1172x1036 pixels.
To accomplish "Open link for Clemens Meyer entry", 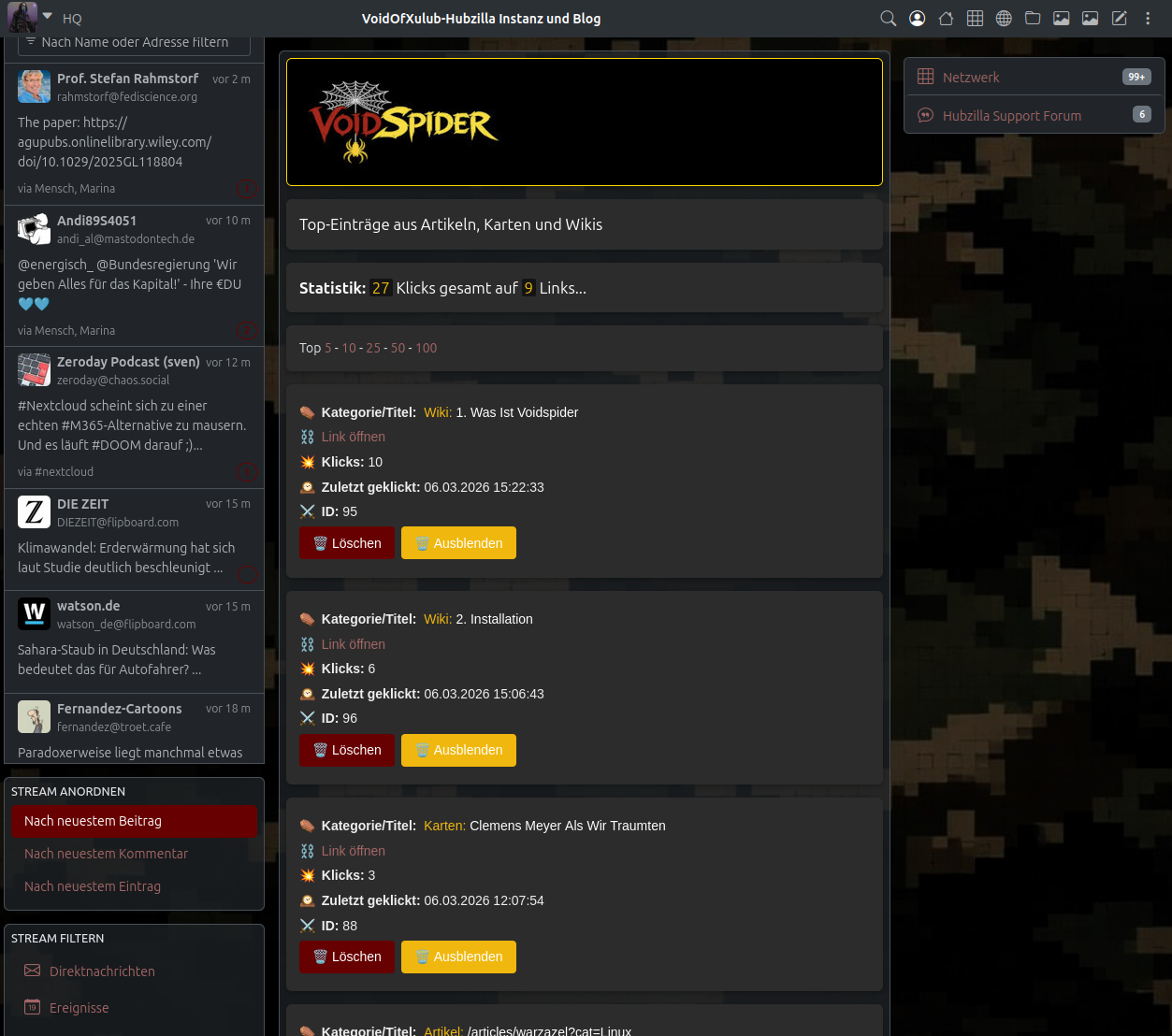I will coord(353,851).
